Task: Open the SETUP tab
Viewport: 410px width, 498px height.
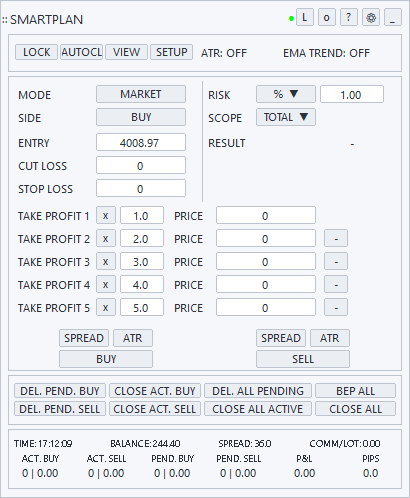Action: pos(171,52)
